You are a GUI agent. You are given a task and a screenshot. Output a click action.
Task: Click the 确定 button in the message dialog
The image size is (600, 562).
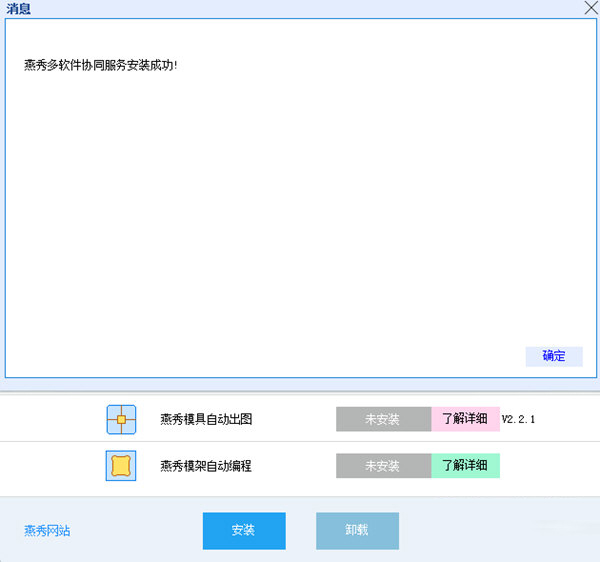click(554, 356)
